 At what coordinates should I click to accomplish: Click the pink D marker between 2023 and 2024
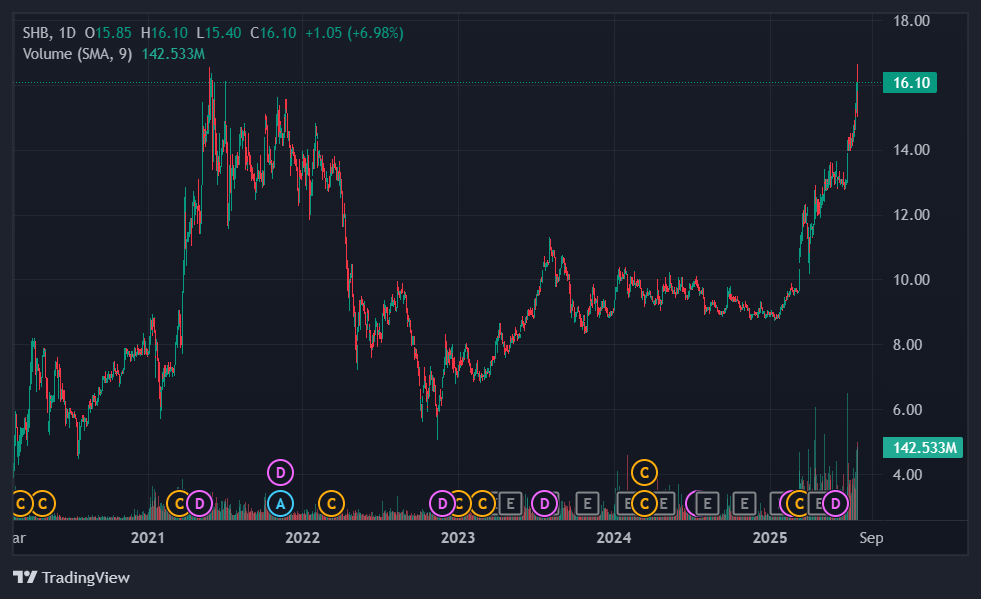(x=544, y=503)
